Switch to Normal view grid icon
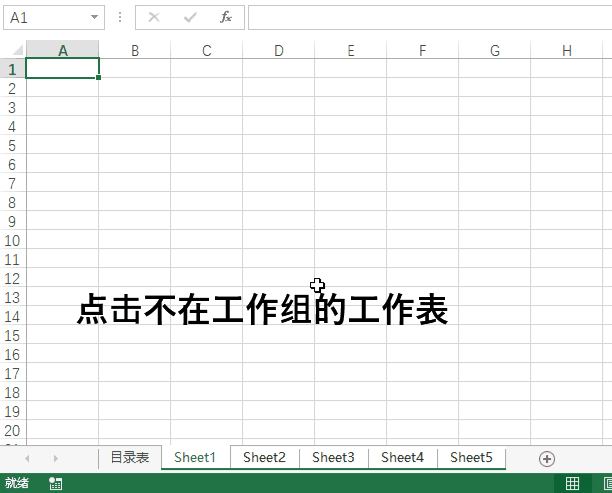 click(572, 484)
